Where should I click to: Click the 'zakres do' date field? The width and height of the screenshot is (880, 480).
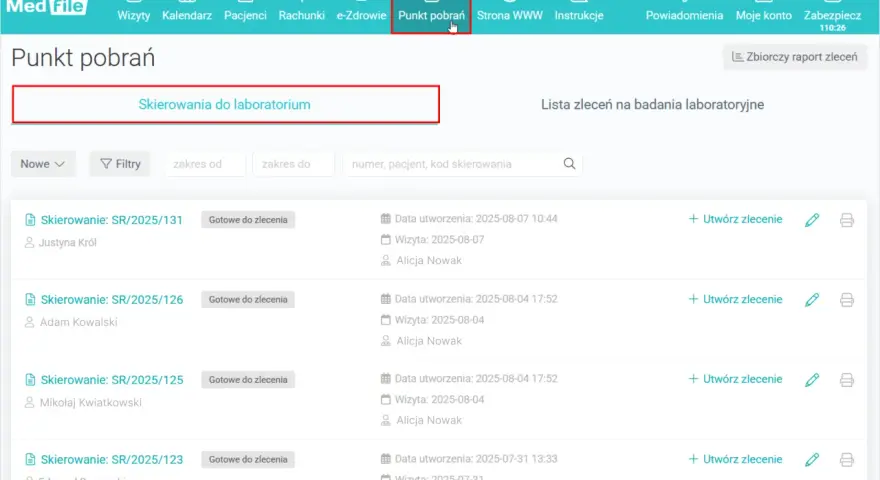[294, 164]
